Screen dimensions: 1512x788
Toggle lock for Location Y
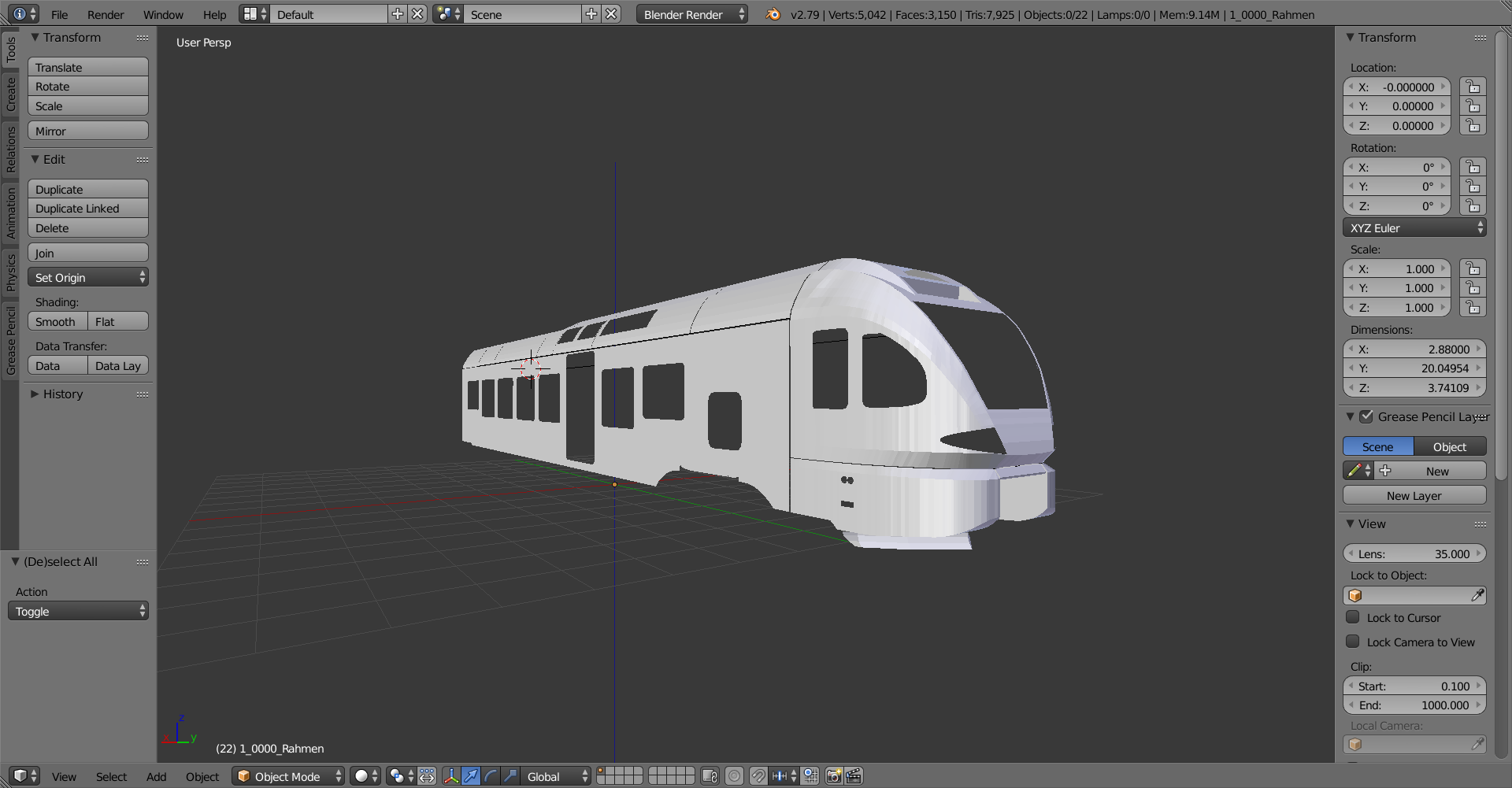pyautogui.click(x=1473, y=106)
